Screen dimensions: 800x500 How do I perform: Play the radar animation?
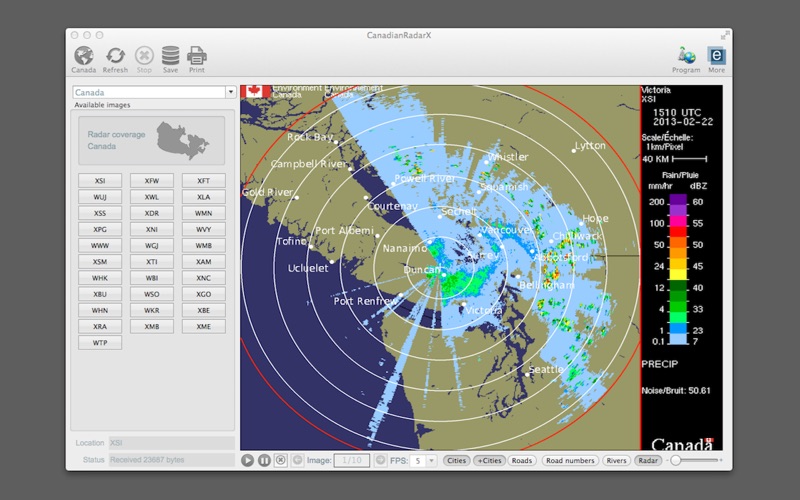click(x=248, y=460)
